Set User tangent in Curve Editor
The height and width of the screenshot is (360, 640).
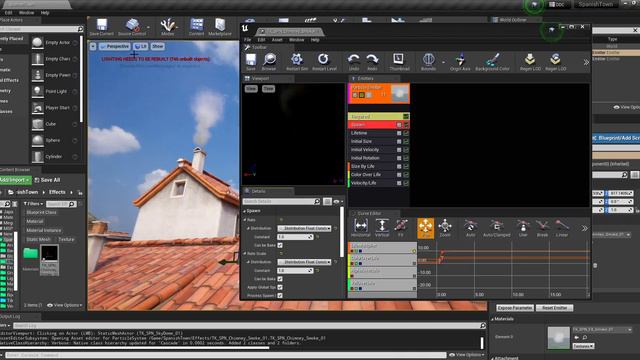(x=523, y=226)
